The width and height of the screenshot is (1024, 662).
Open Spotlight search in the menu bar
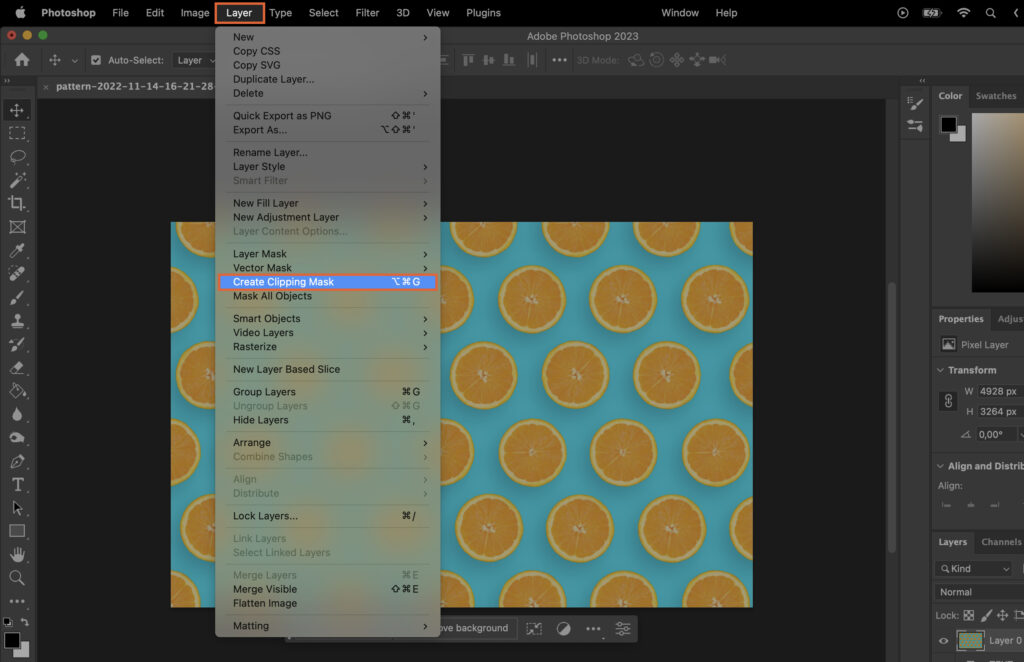click(990, 13)
